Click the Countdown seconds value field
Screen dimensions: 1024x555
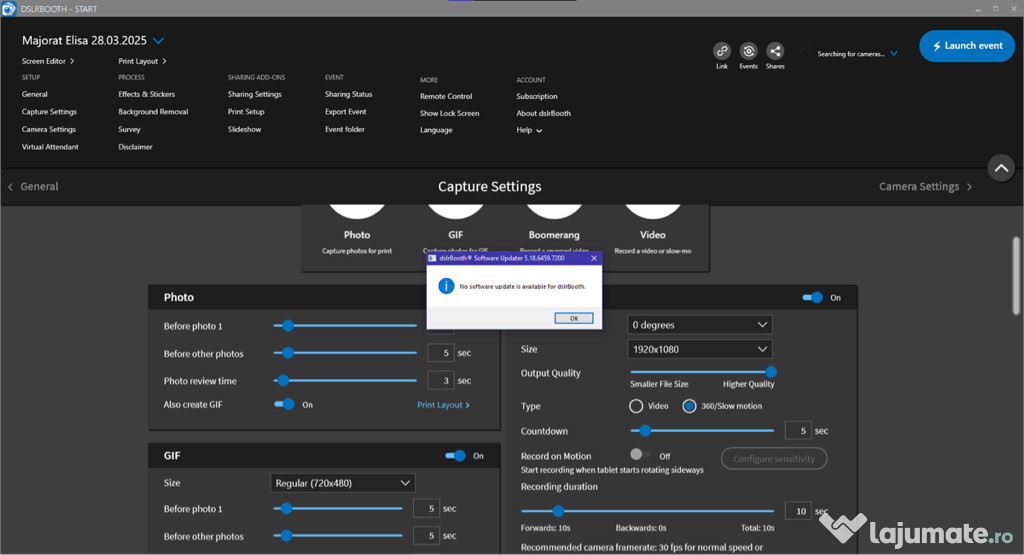pos(798,430)
